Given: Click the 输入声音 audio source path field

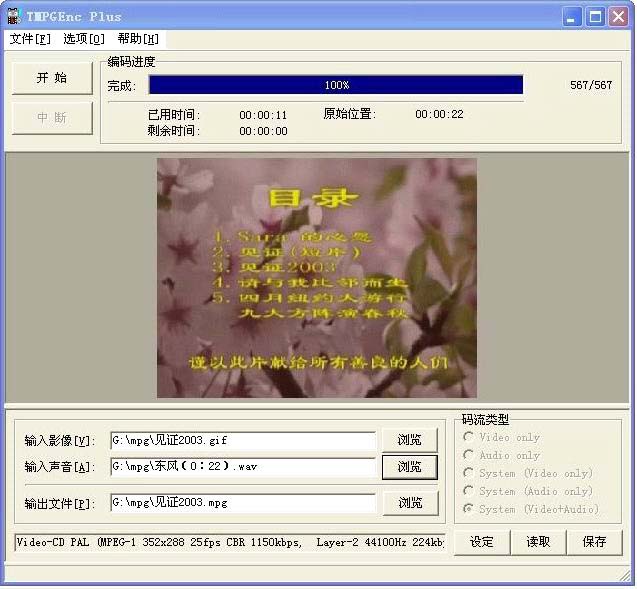Looking at the screenshot, I should [x=243, y=466].
